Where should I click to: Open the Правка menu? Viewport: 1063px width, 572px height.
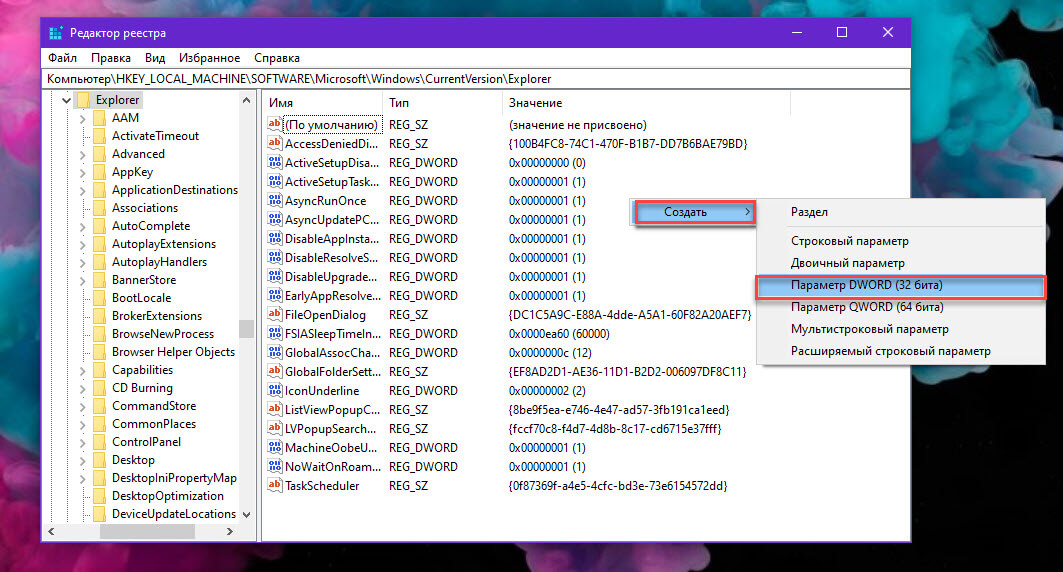(x=111, y=58)
